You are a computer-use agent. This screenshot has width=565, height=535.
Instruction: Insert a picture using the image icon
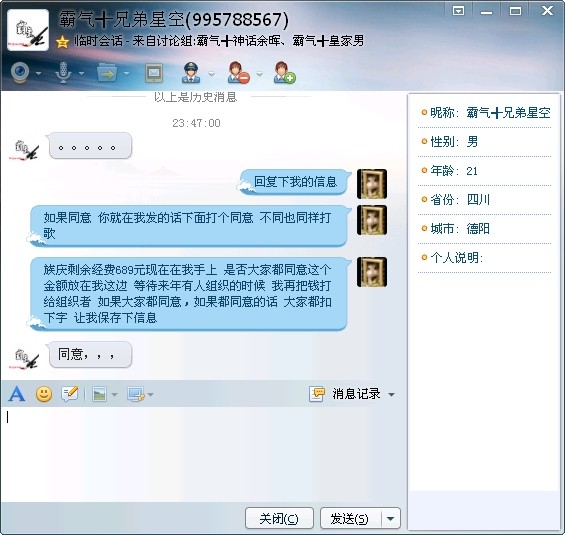(x=99, y=394)
